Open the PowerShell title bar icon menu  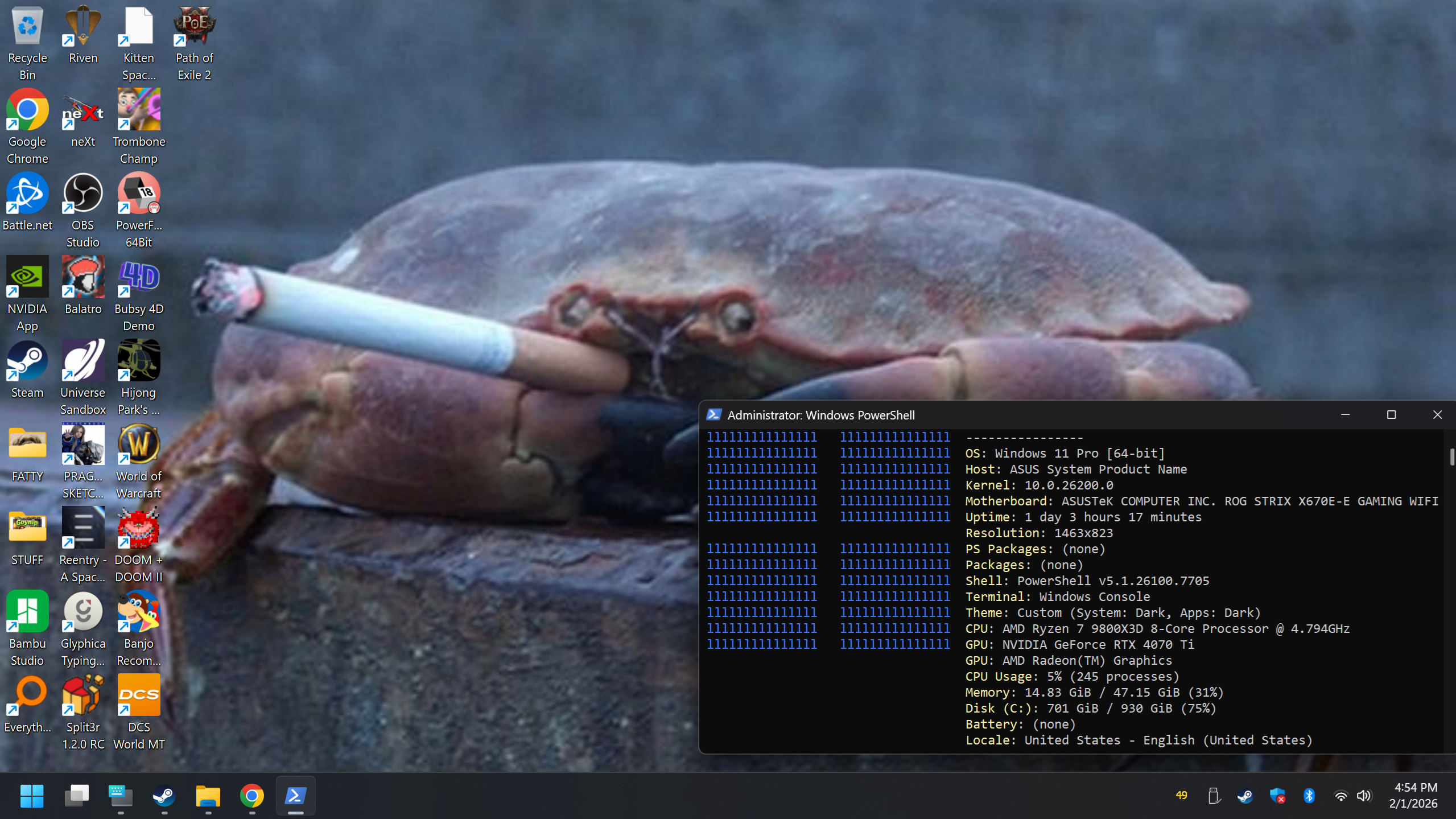pyautogui.click(x=713, y=415)
